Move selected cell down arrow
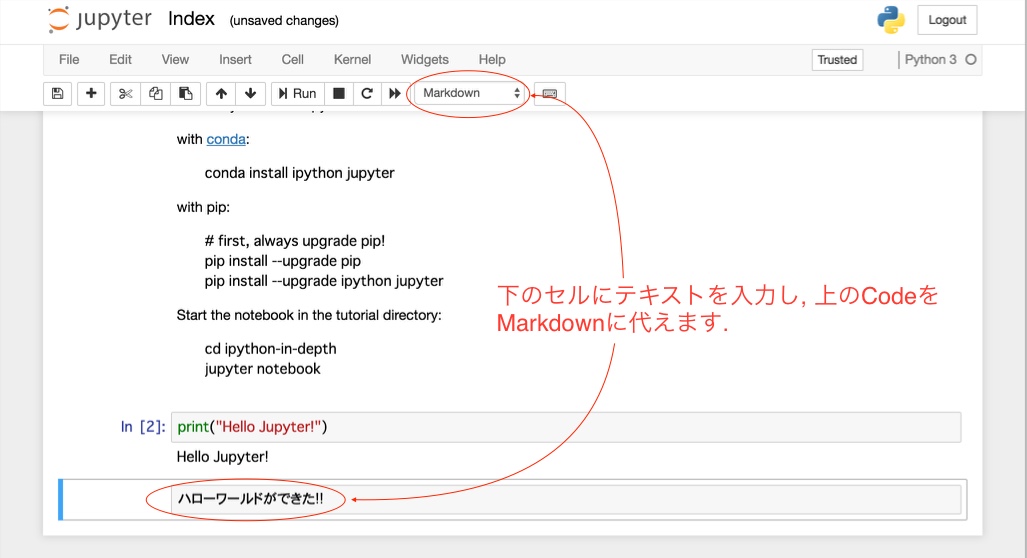Image resolution: width=1027 pixels, height=558 pixels. [x=250, y=93]
